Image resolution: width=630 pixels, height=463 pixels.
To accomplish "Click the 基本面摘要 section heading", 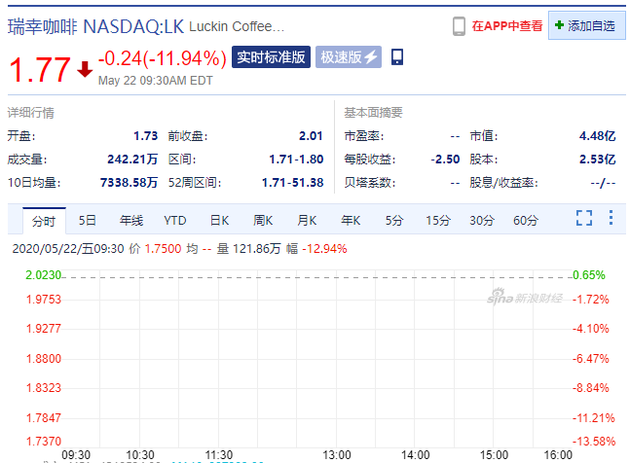I will point(373,113).
